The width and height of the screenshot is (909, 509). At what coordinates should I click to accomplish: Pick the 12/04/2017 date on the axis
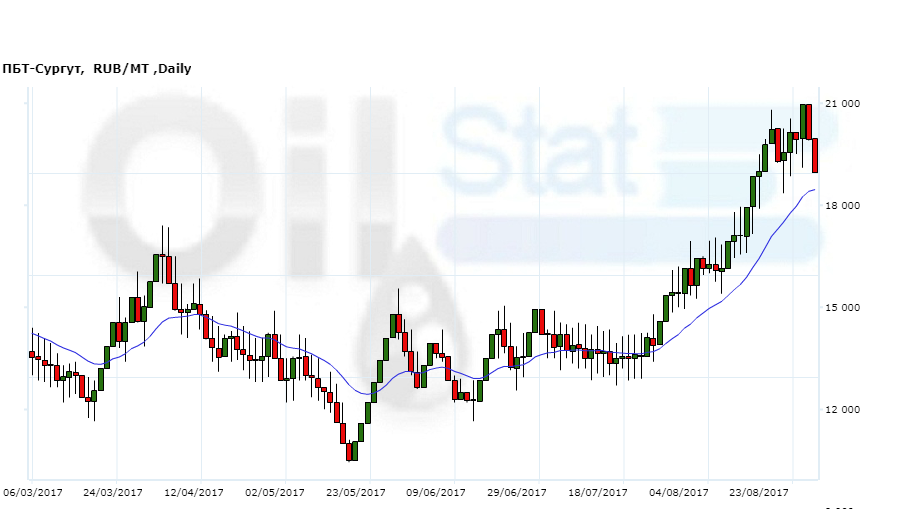click(194, 493)
